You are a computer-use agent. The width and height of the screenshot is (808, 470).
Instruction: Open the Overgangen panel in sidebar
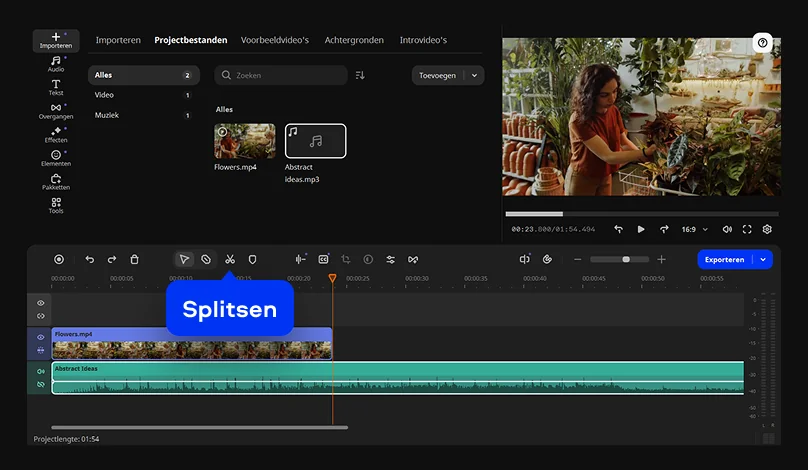[x=56, y=110]
